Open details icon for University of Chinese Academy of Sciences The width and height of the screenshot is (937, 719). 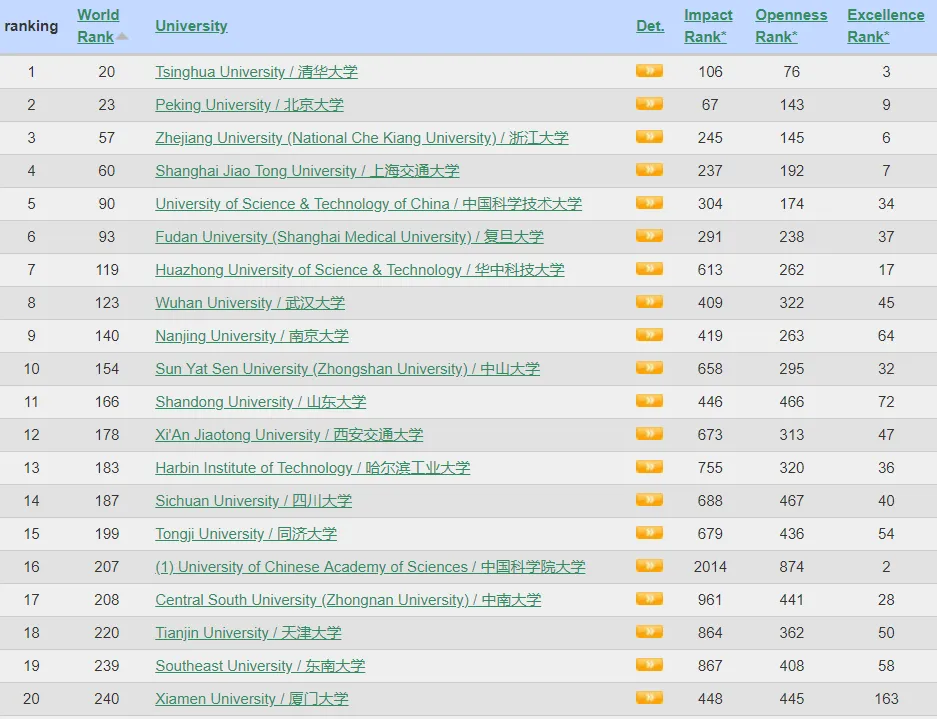click(x=649, y=566)
